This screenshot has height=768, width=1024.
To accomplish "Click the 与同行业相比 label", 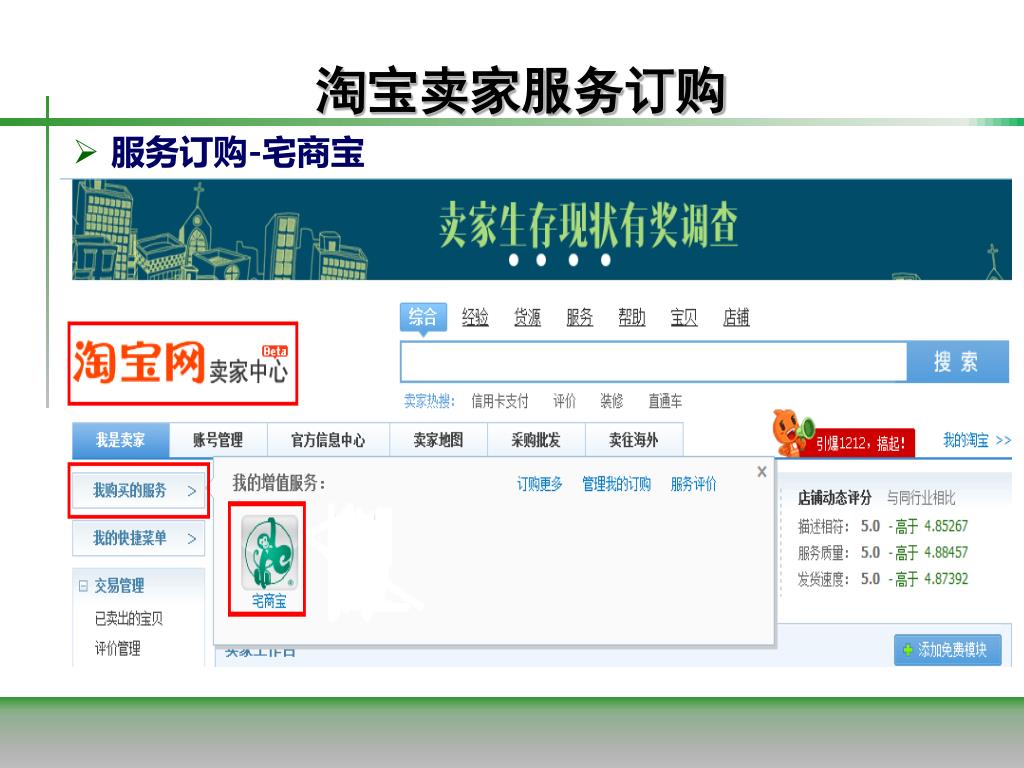I will click(921, 498).
